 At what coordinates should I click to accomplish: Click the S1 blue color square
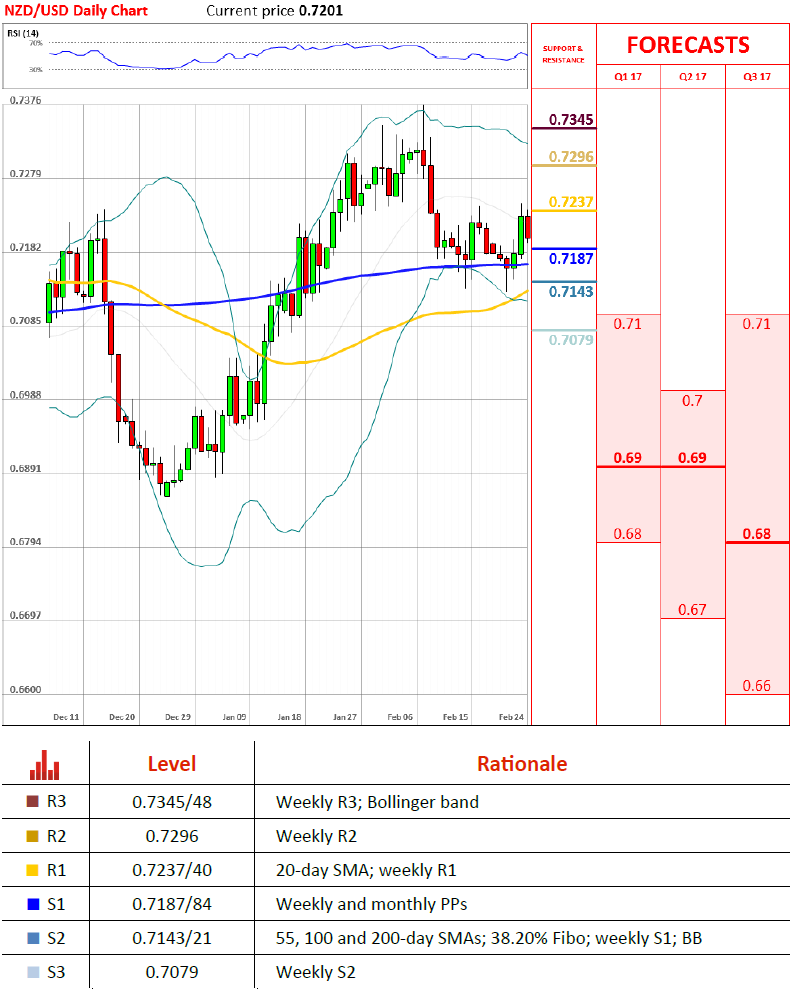33,904
